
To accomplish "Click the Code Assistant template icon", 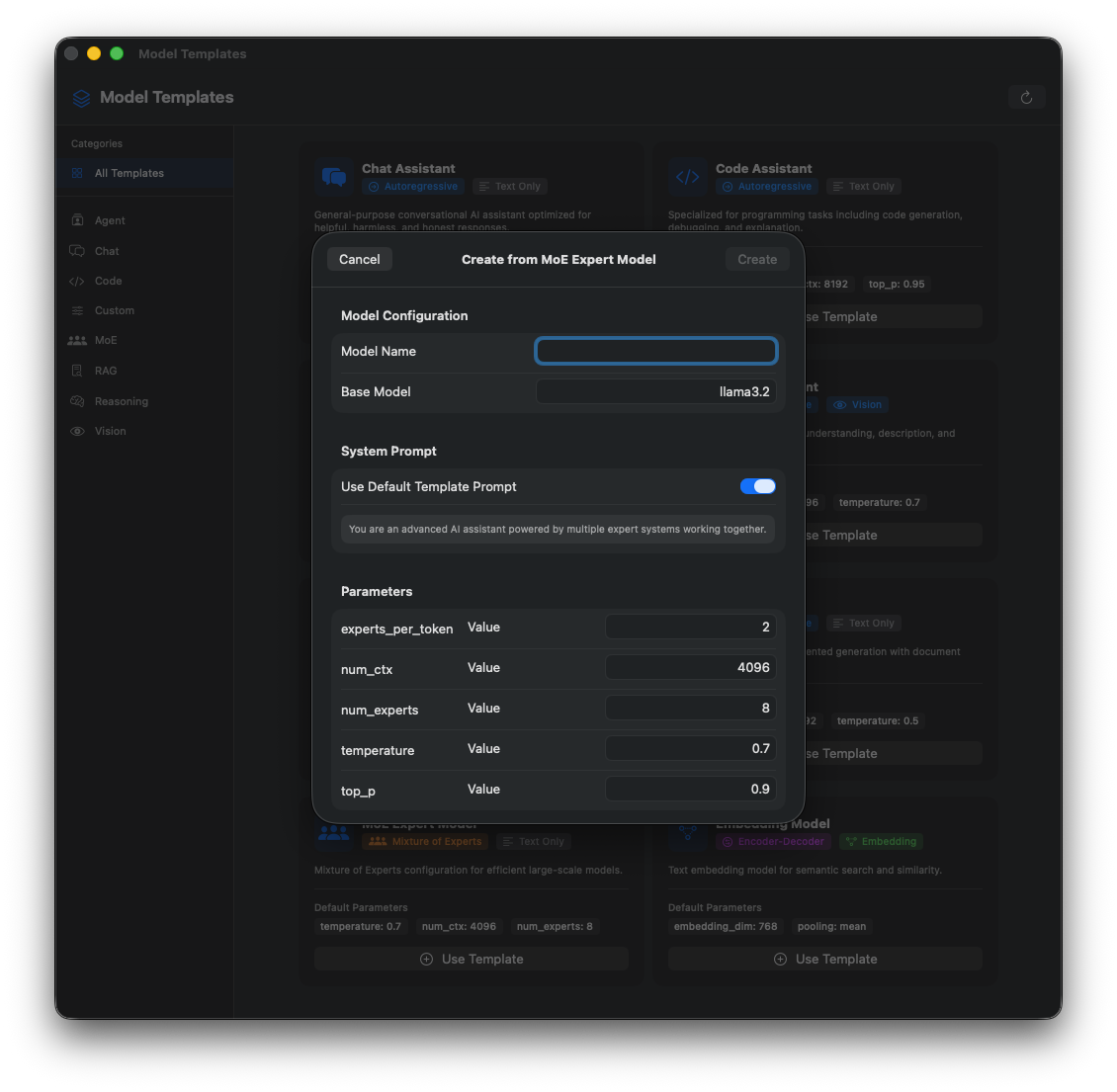I will (x=687, y=178).
